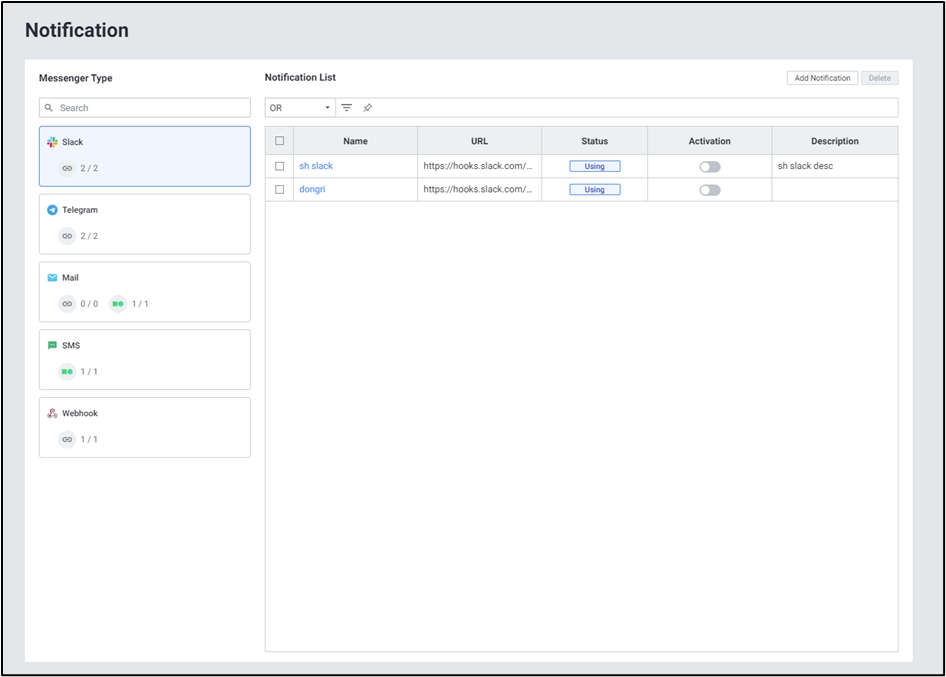Click the SMS chat bubble icon
This screenshot has width=946, height=677.
coord(52,346)
